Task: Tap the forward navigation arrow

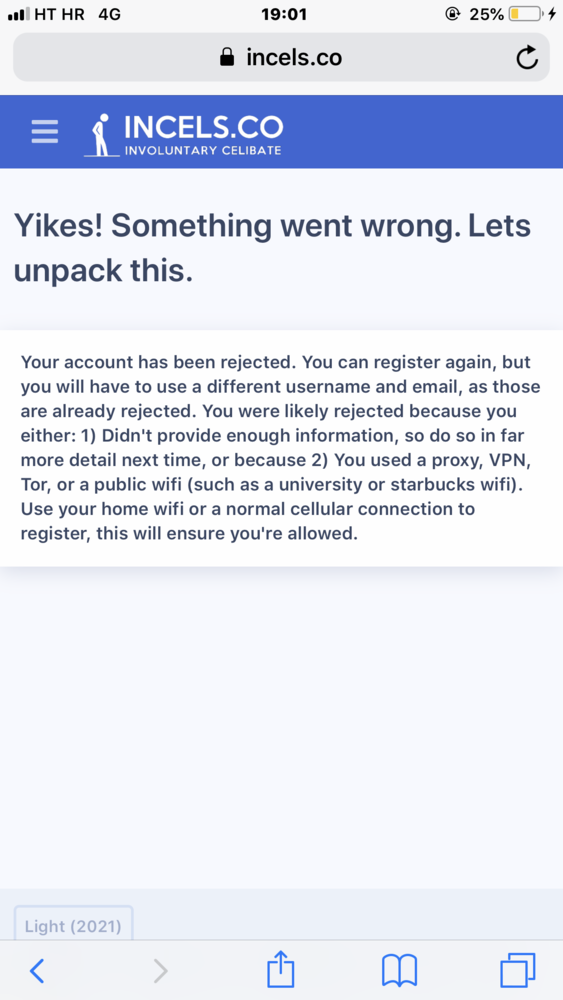Action: click(x=161, y=971)
